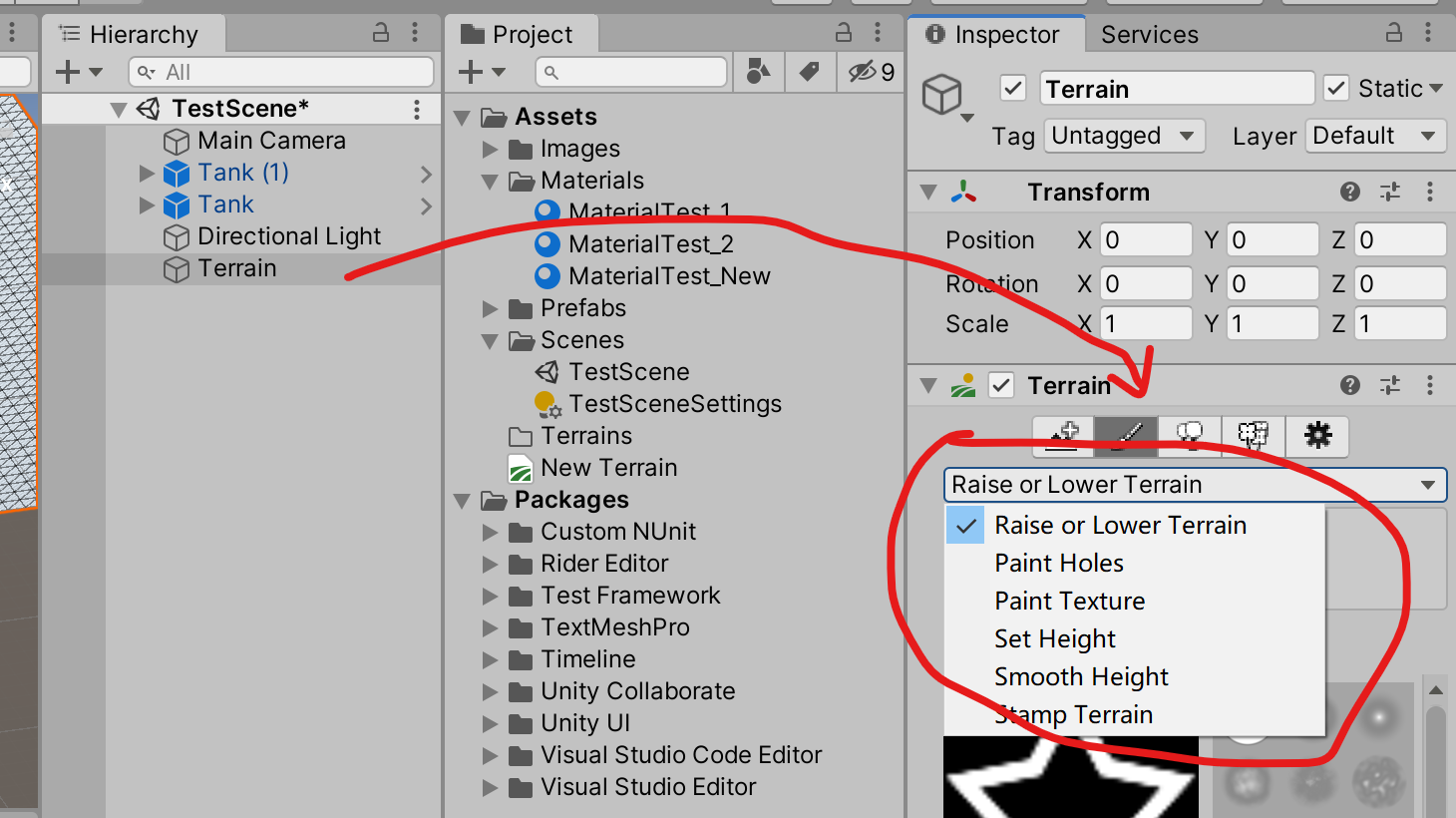The image size is (1456, 818).
Task: Collapse the Materials folder
Action: click(490, 182)
